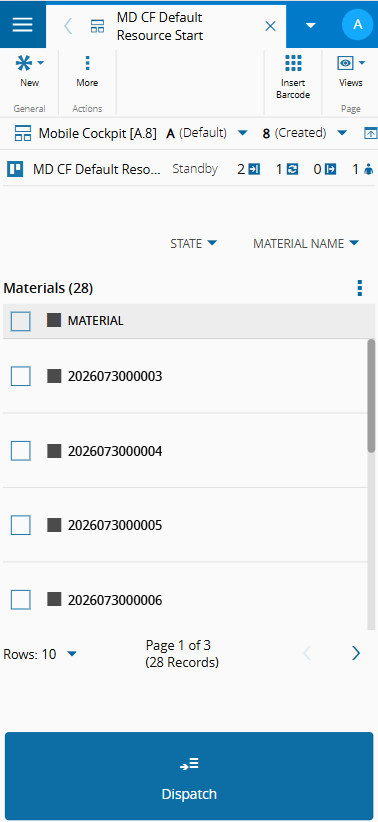The width and height of the screenshot is (378, 822).
Task: Open the hamburger navigation menu
Action: (23, 25)
